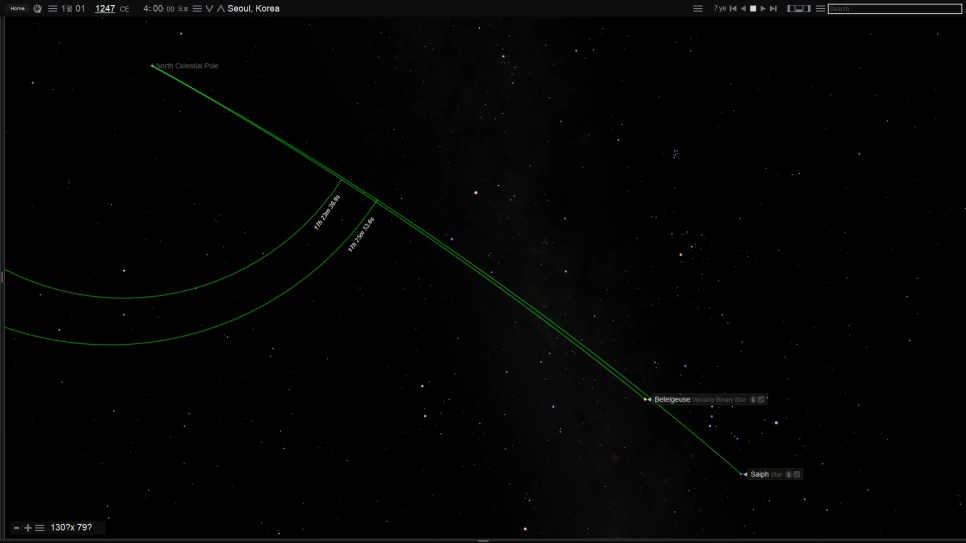966x543 pixels.
Task: Click the field of view readout 130°x 79°
Action: tap(71, 528)
